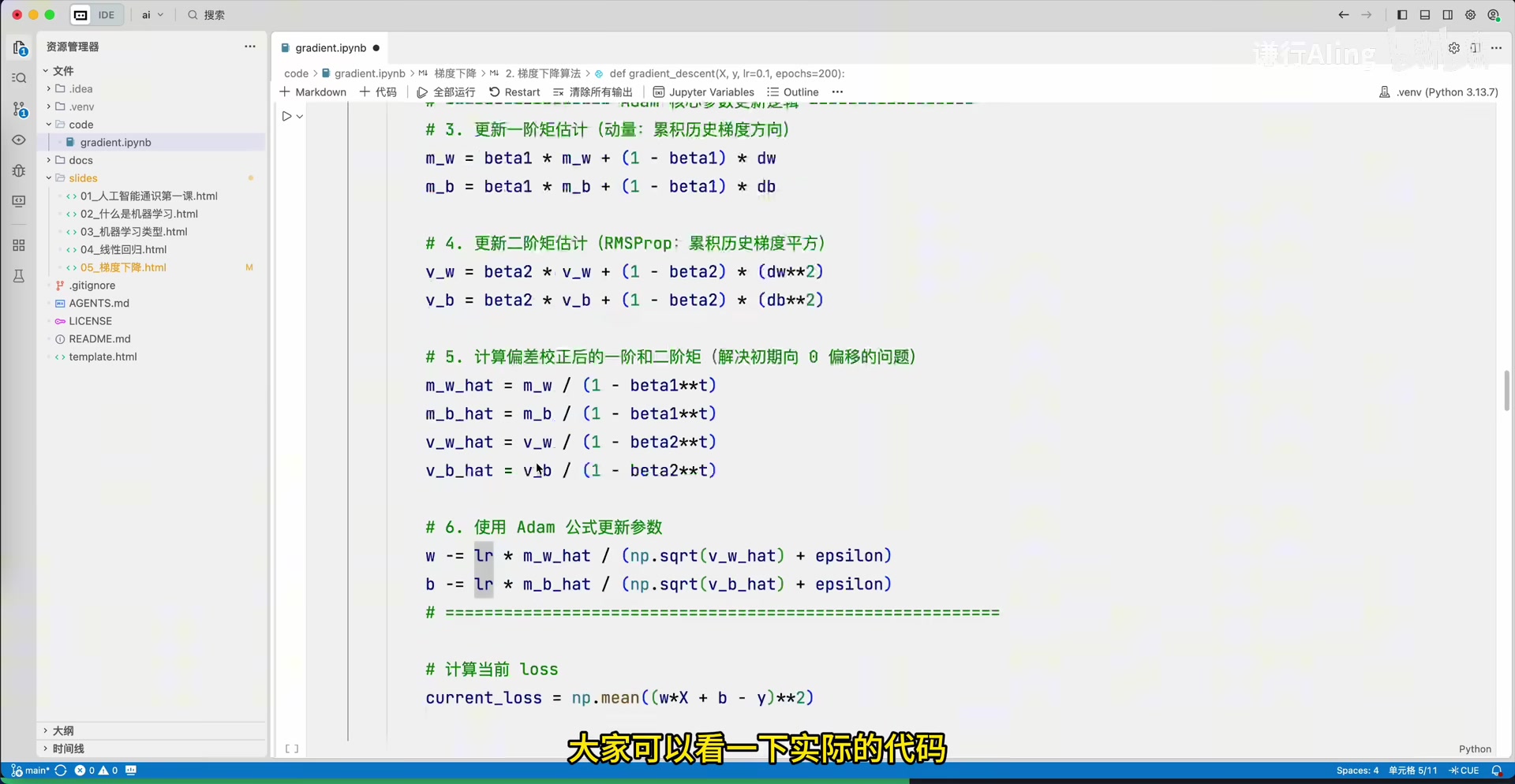
Task: Toggle the bottom panel layout button
Action: click(x=1425, y=15)
